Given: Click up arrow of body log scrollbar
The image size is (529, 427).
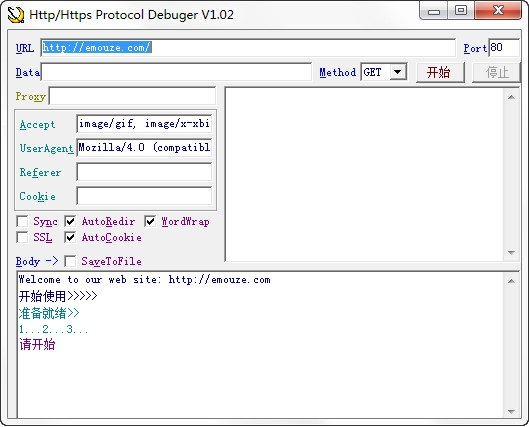Looking at the screenshot, I should [x=511, y=281].
